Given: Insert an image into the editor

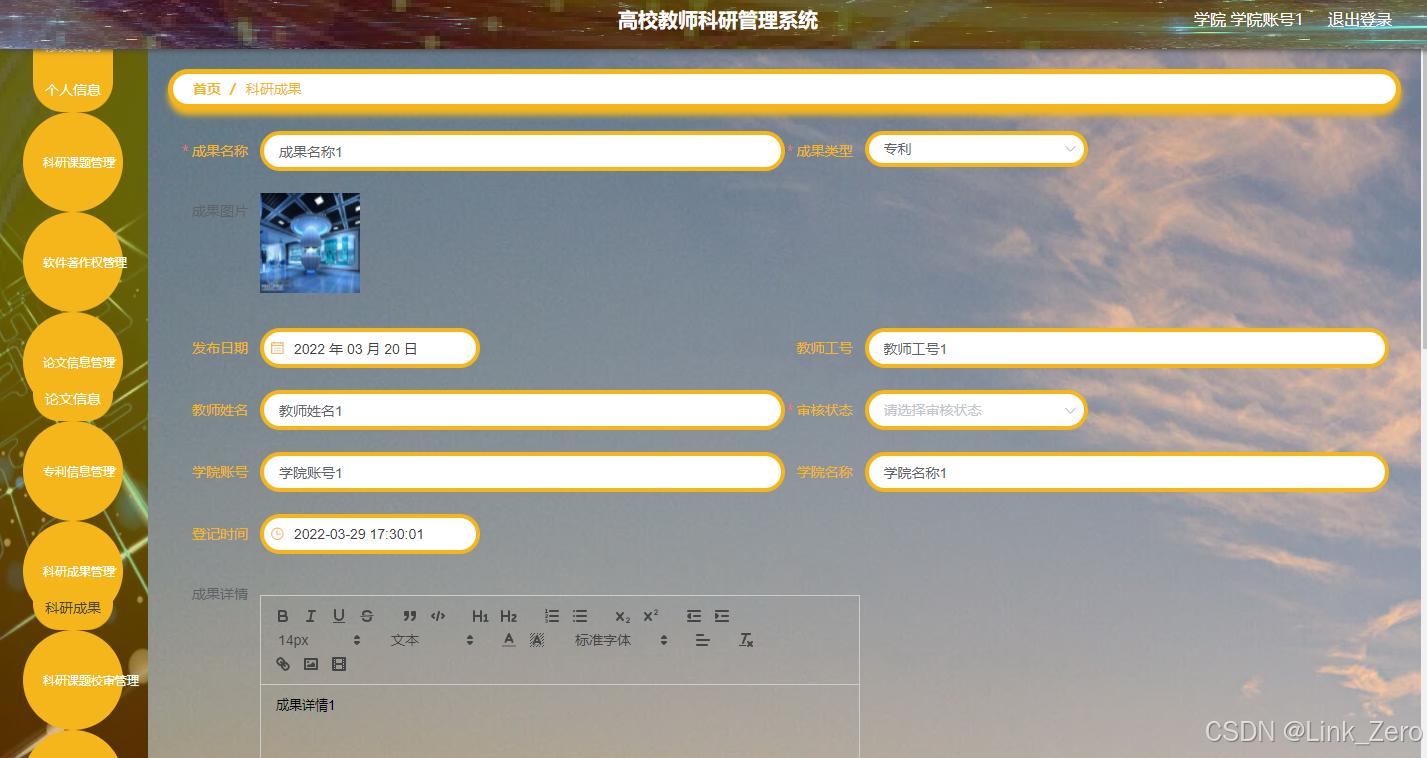Looking at the screenshot, I should [310, 663].
